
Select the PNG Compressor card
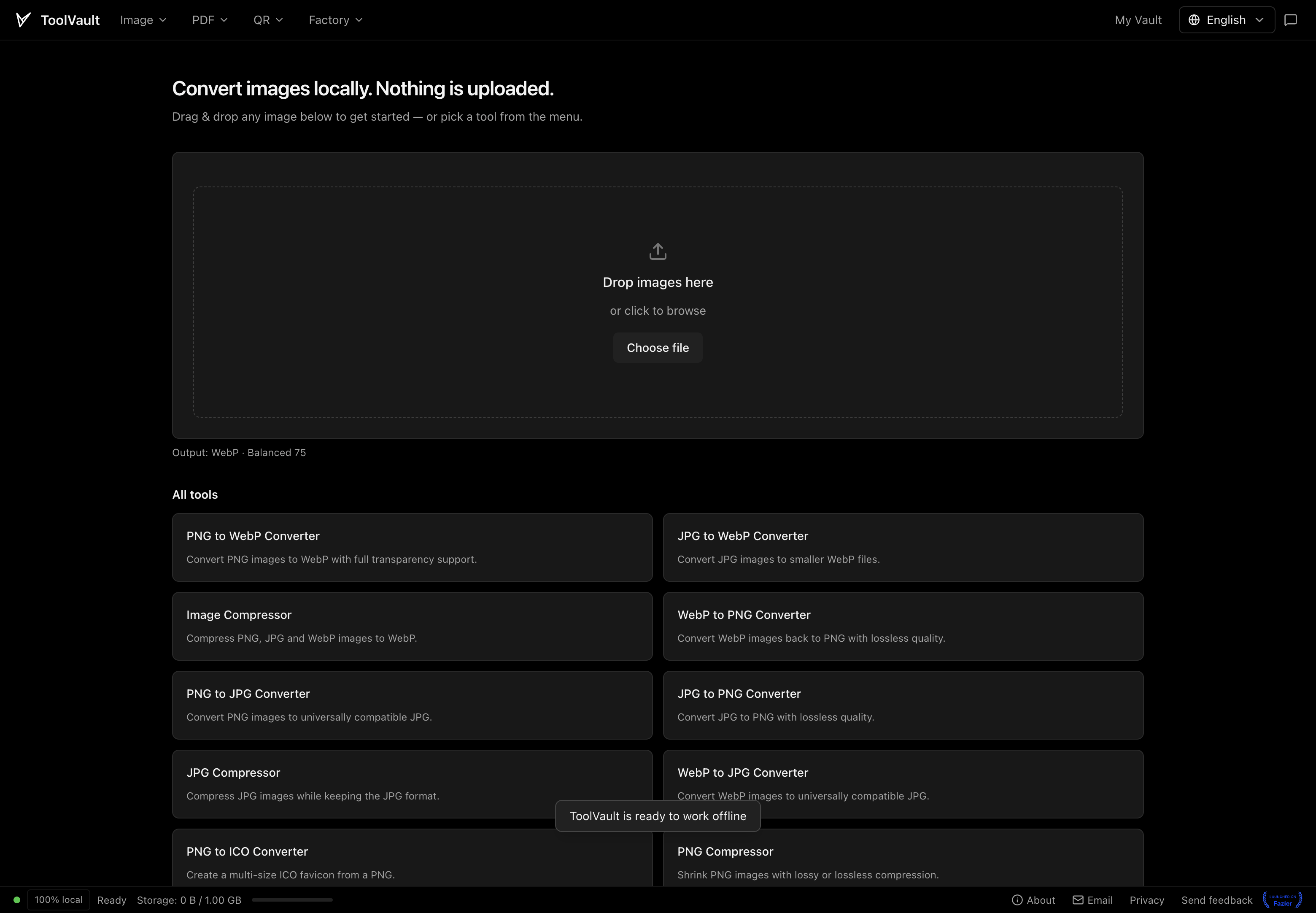[x=903, y=858]
